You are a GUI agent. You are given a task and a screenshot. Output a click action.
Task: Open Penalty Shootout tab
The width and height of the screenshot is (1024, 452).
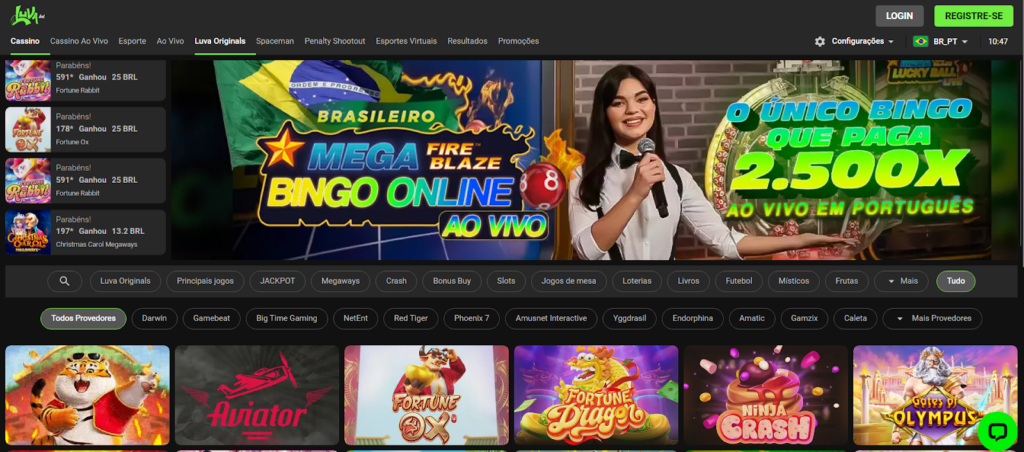point(334,41)
